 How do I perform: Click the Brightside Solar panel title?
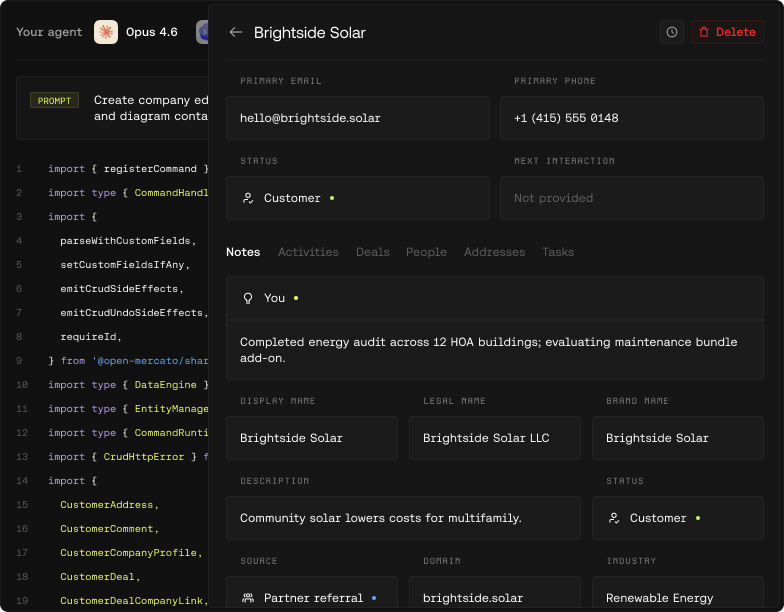(x=310, y=32)
